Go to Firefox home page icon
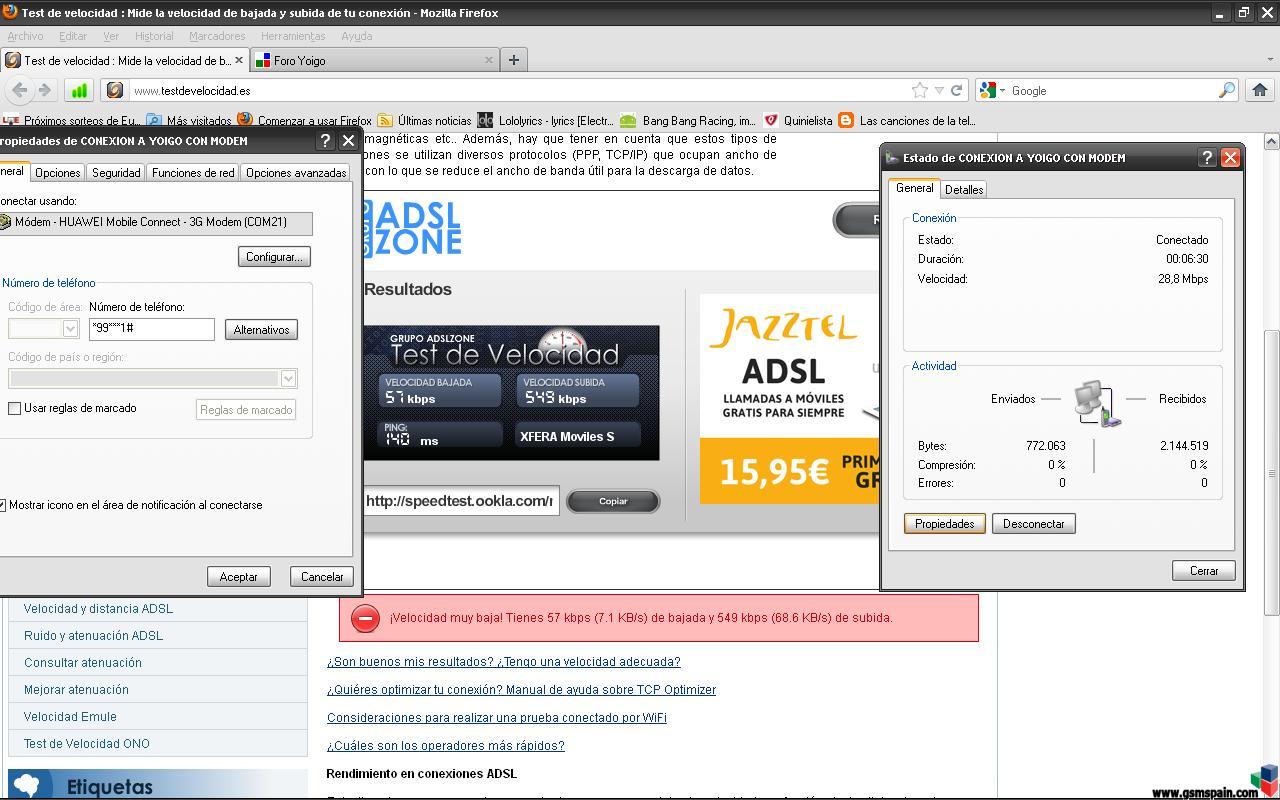The height and width of the screenshot is (800, 1280). coord(1260,90)
